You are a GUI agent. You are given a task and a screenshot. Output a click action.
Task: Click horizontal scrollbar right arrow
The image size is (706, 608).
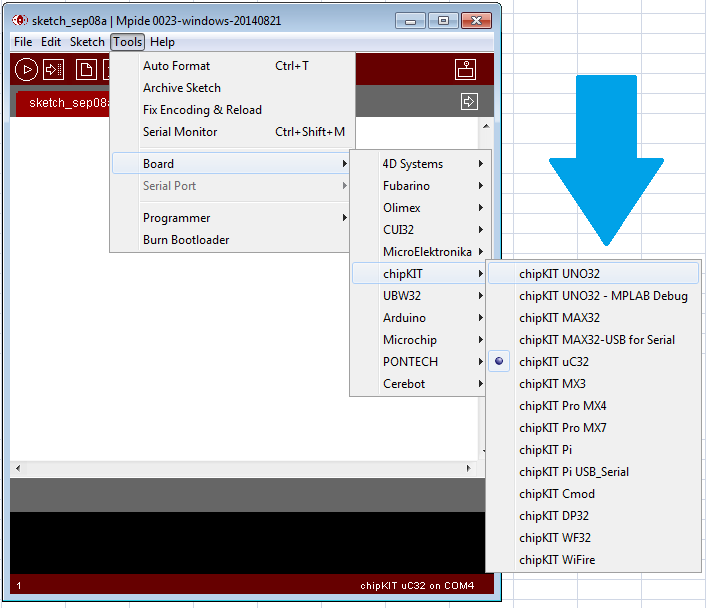[469, 468]
